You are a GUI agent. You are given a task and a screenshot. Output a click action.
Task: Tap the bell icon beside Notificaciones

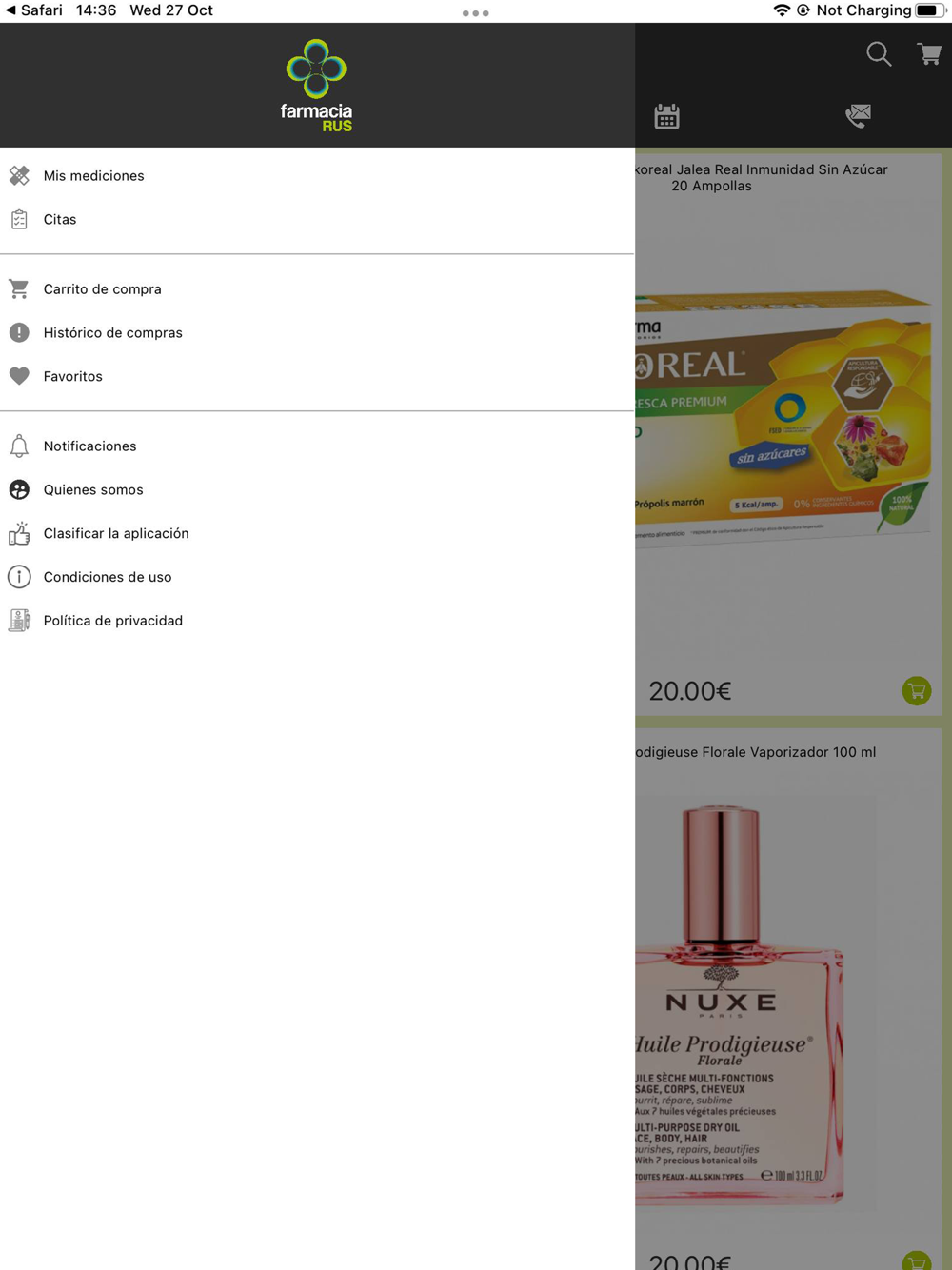point(19,446)
